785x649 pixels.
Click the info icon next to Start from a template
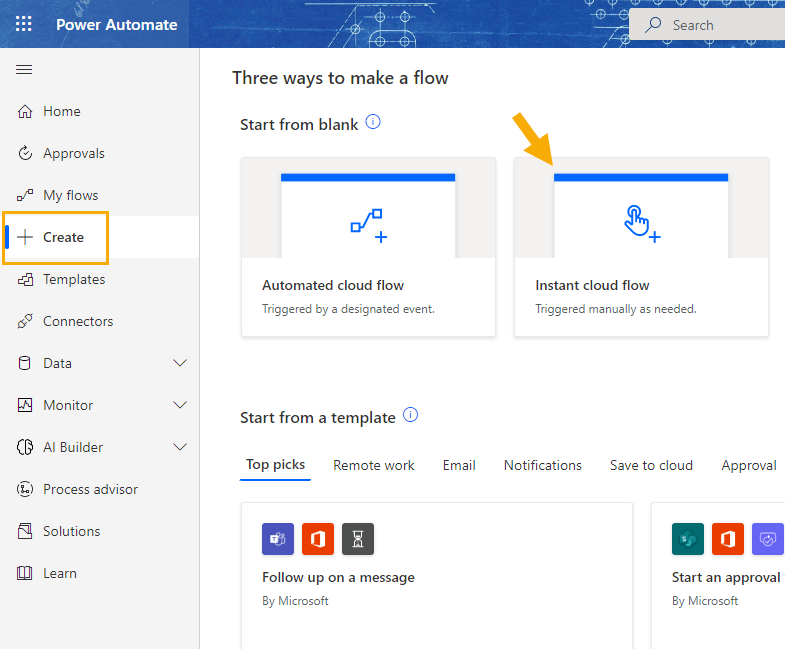tap(411, 415)
